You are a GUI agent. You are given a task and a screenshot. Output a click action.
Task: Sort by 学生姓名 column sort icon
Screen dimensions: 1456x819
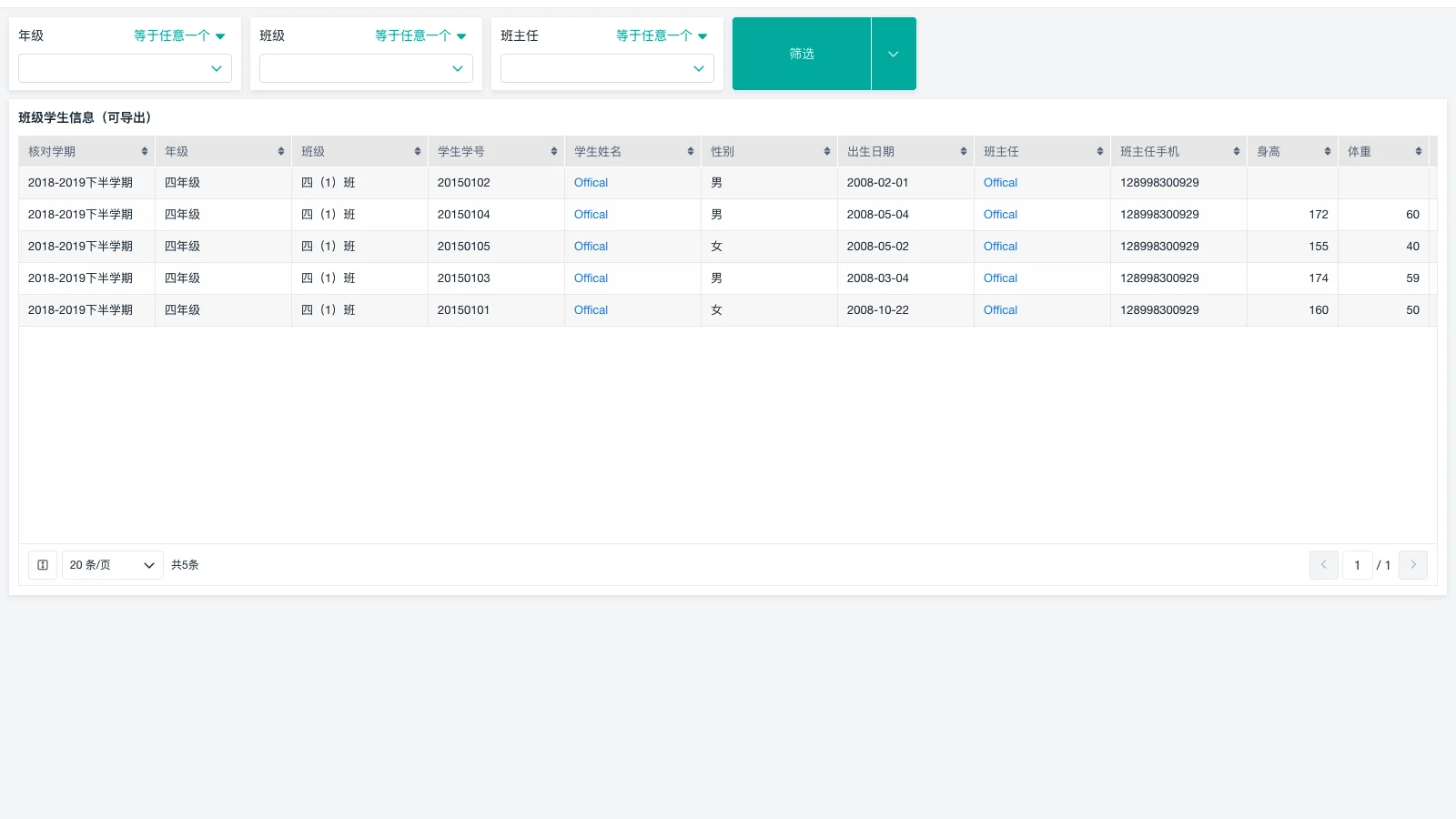coord(691,152)
